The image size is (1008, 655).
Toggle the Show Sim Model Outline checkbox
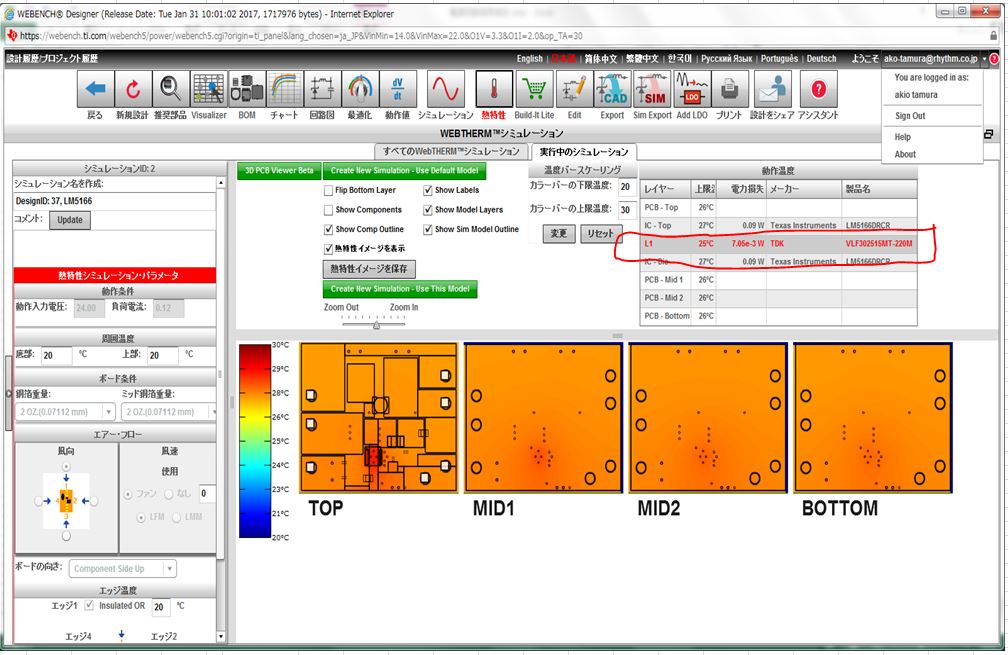pos(428,229)
